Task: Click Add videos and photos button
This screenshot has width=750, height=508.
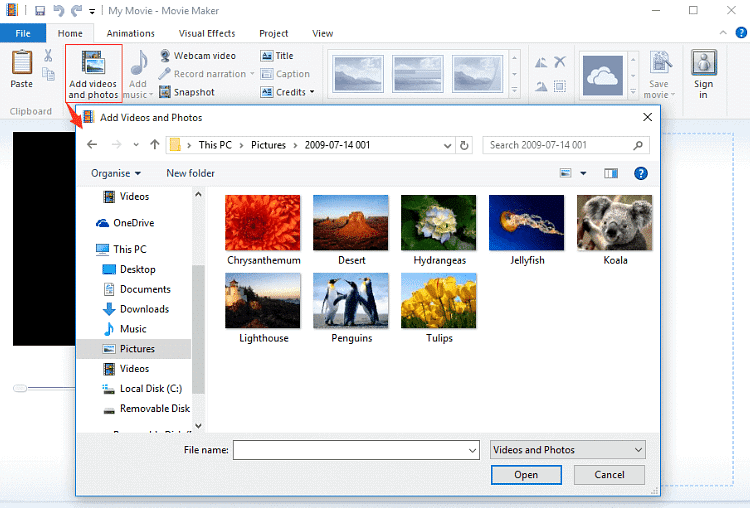Action: [x=93, y=73]
